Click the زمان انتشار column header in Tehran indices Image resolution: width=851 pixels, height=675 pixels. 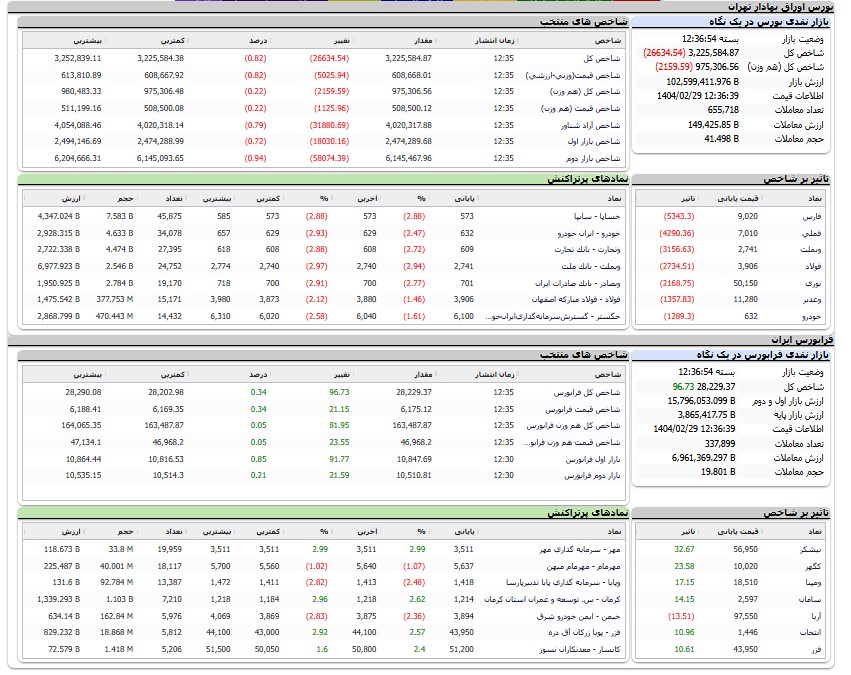(x=494, y=41)
